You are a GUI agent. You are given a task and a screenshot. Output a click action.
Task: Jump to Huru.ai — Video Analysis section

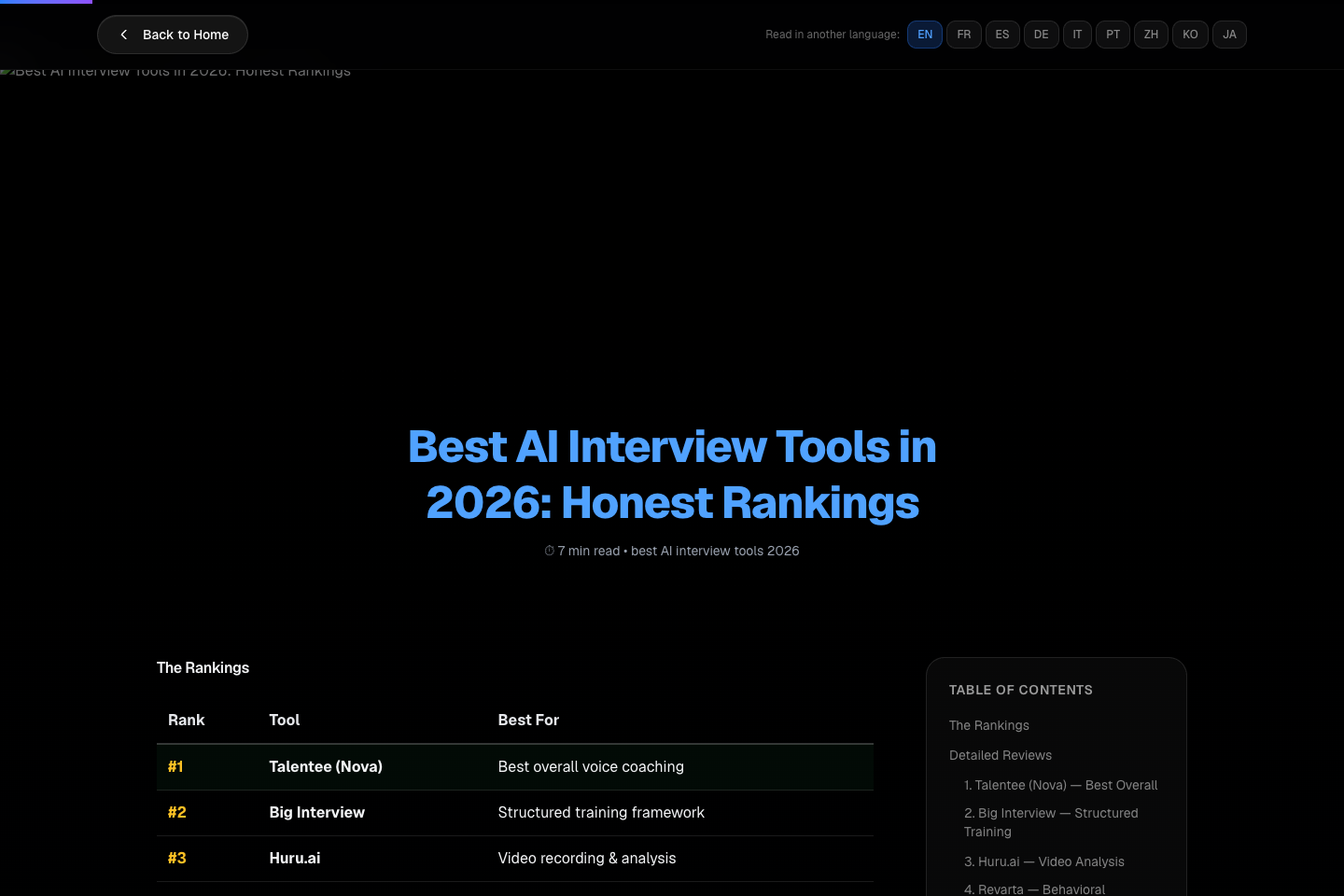1044,861
